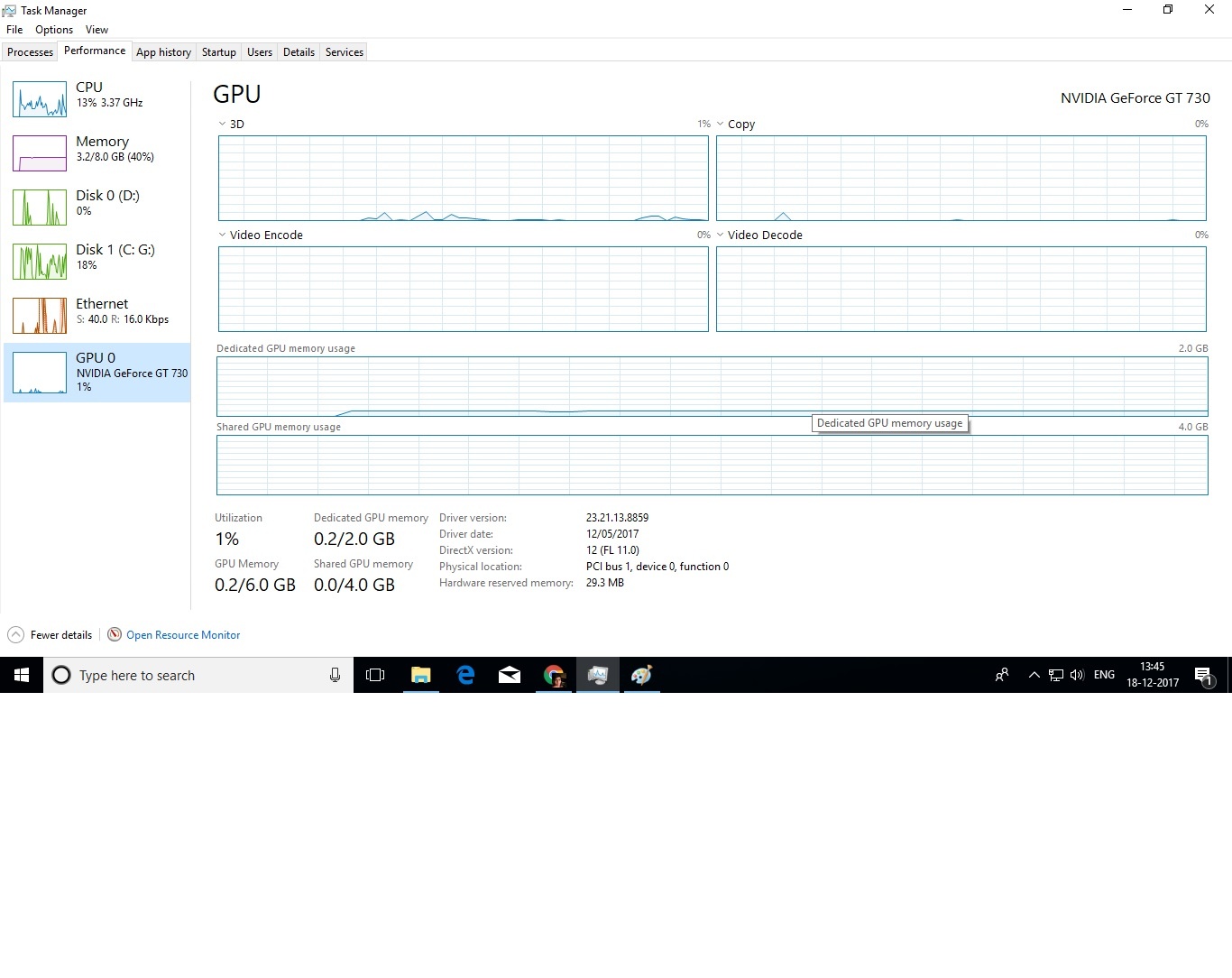
Task: Switch to the Processes tab
Action: (x=30, y=52)
